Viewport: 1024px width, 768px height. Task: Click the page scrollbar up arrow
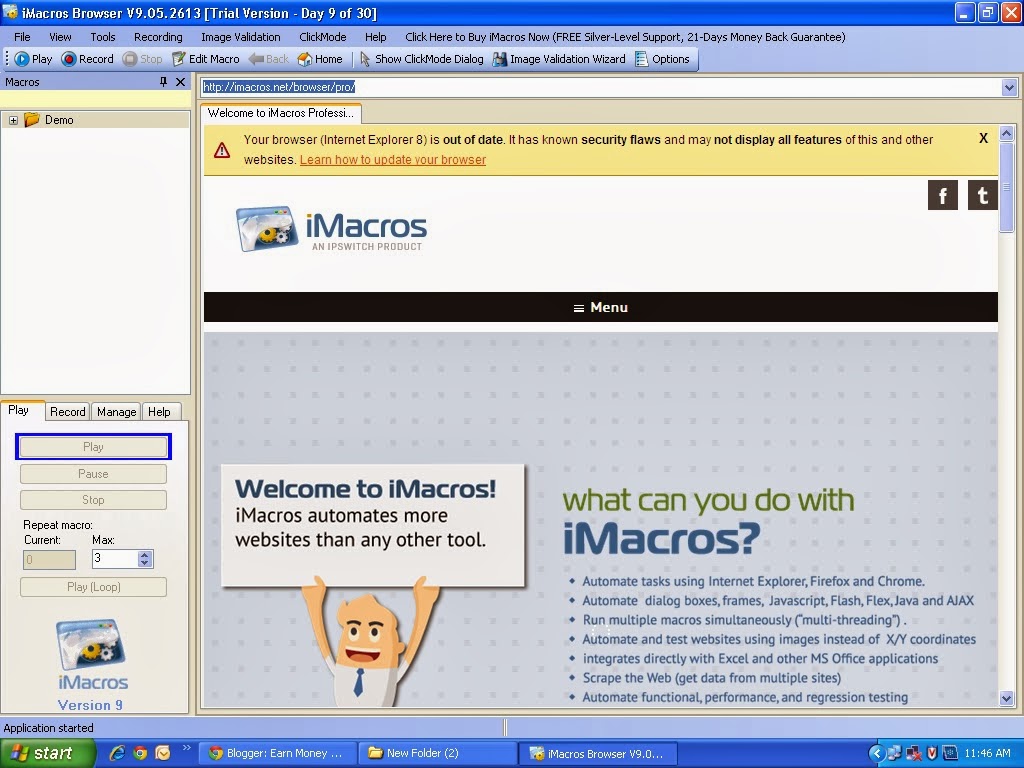coord(1006,133)
